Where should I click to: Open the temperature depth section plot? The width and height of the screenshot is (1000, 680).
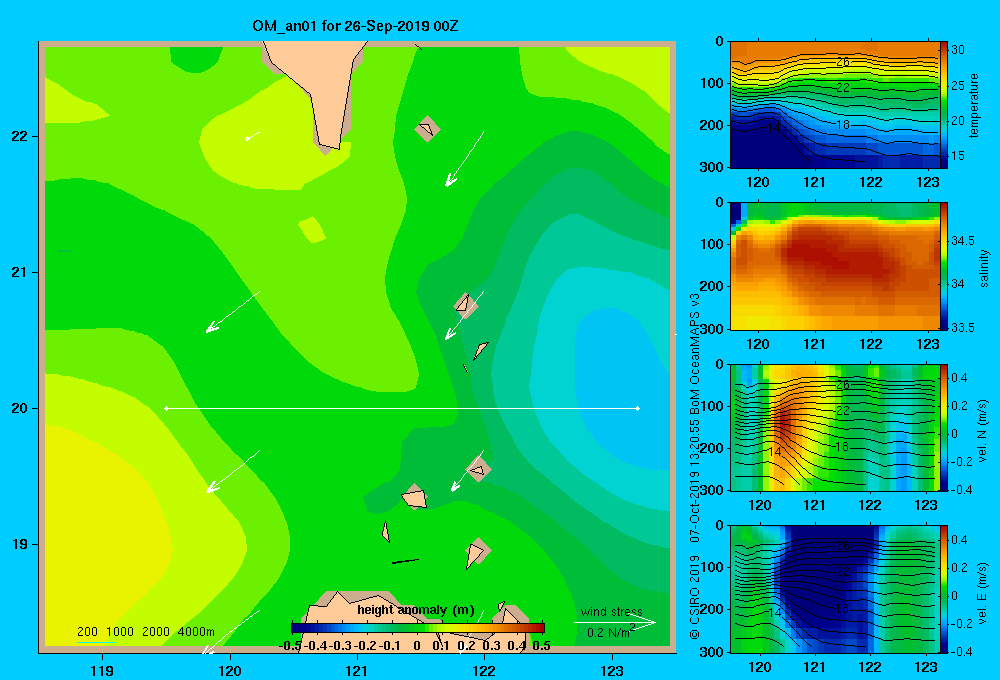coord(835,105)
